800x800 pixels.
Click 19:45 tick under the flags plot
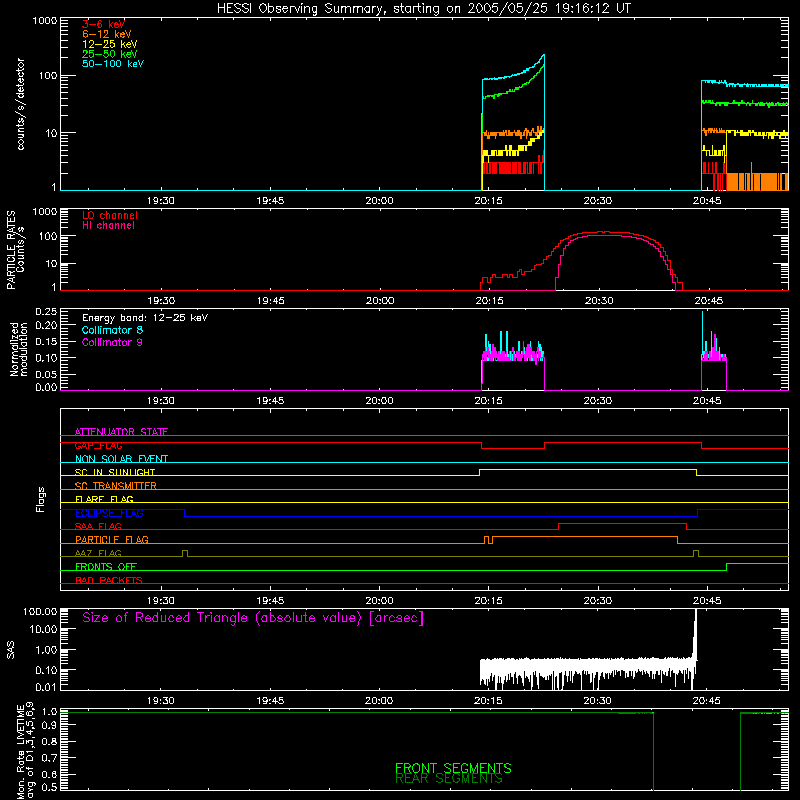click(x=270, y=601)
